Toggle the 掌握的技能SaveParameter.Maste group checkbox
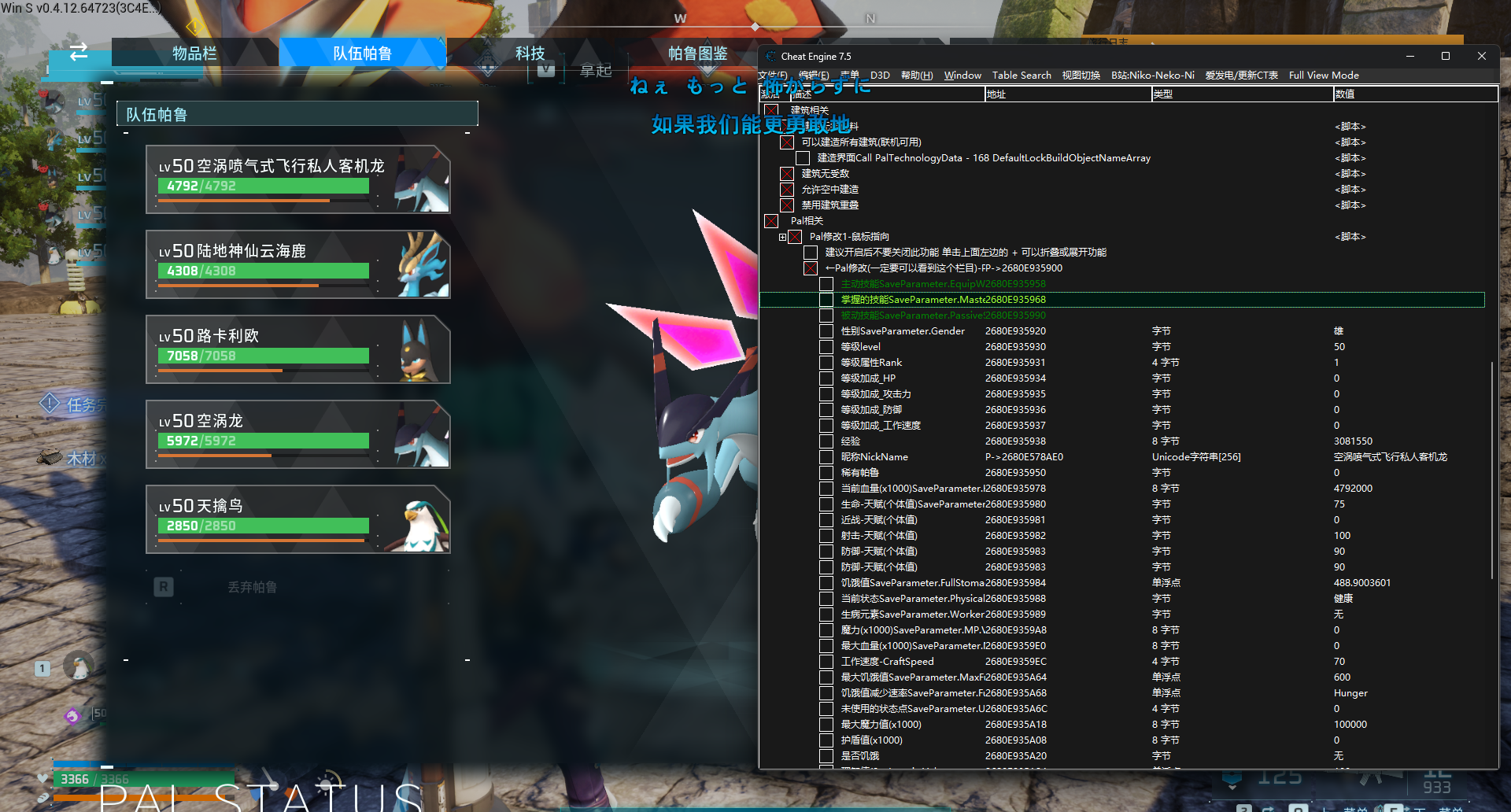Viewport: 1511px width, 812px height. (826, 300)
